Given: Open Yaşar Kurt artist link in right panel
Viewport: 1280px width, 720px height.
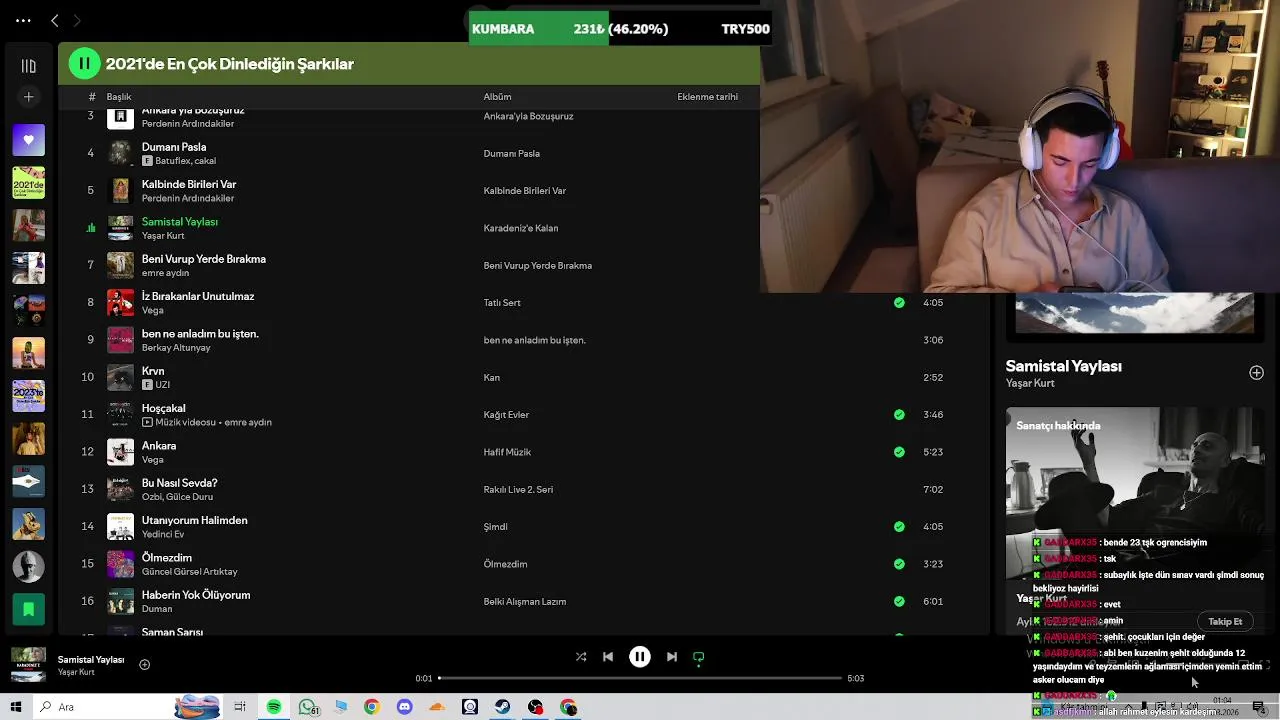Looking at the screenshot, I should click(1030, 383).
